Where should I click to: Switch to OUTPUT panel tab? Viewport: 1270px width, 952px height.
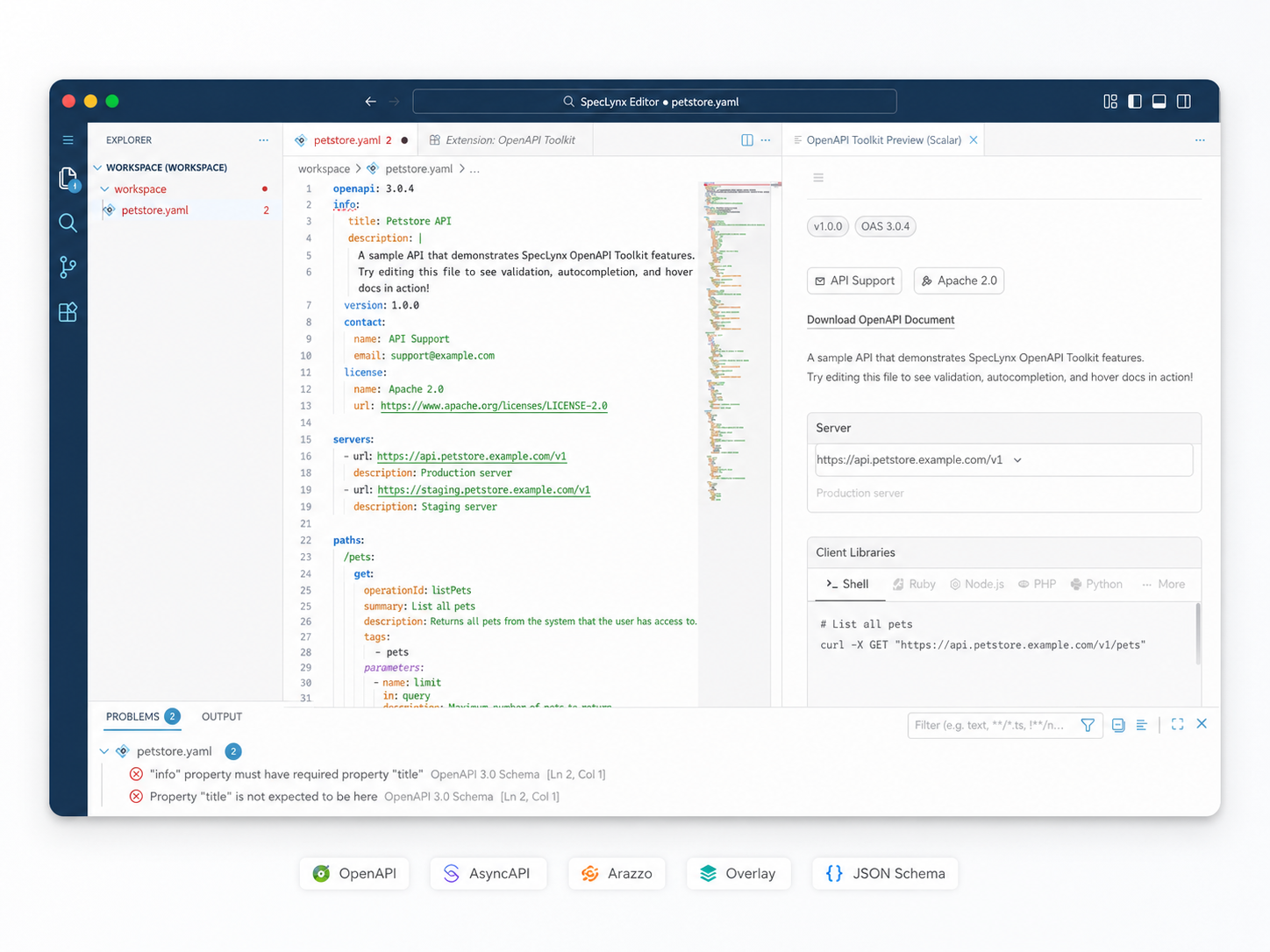point(222,717)
